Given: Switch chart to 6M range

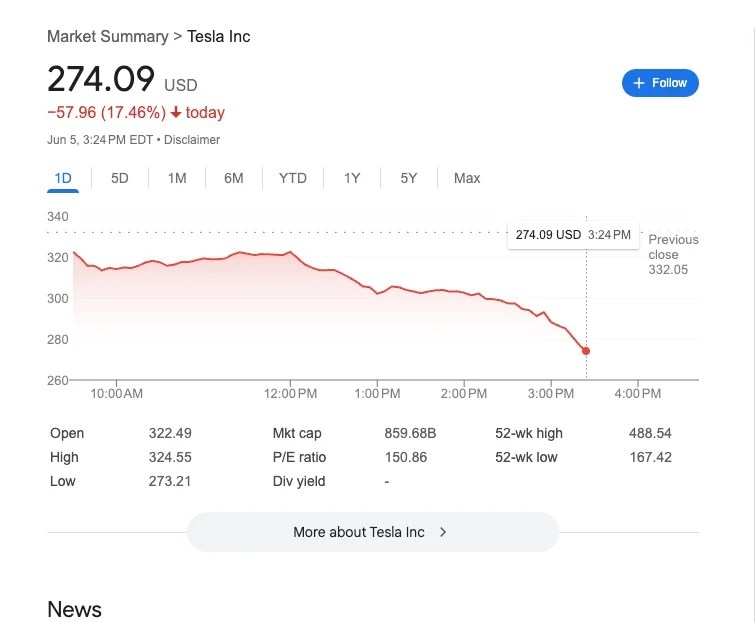Looking at the screenshot, I should (x=234, y=178).
